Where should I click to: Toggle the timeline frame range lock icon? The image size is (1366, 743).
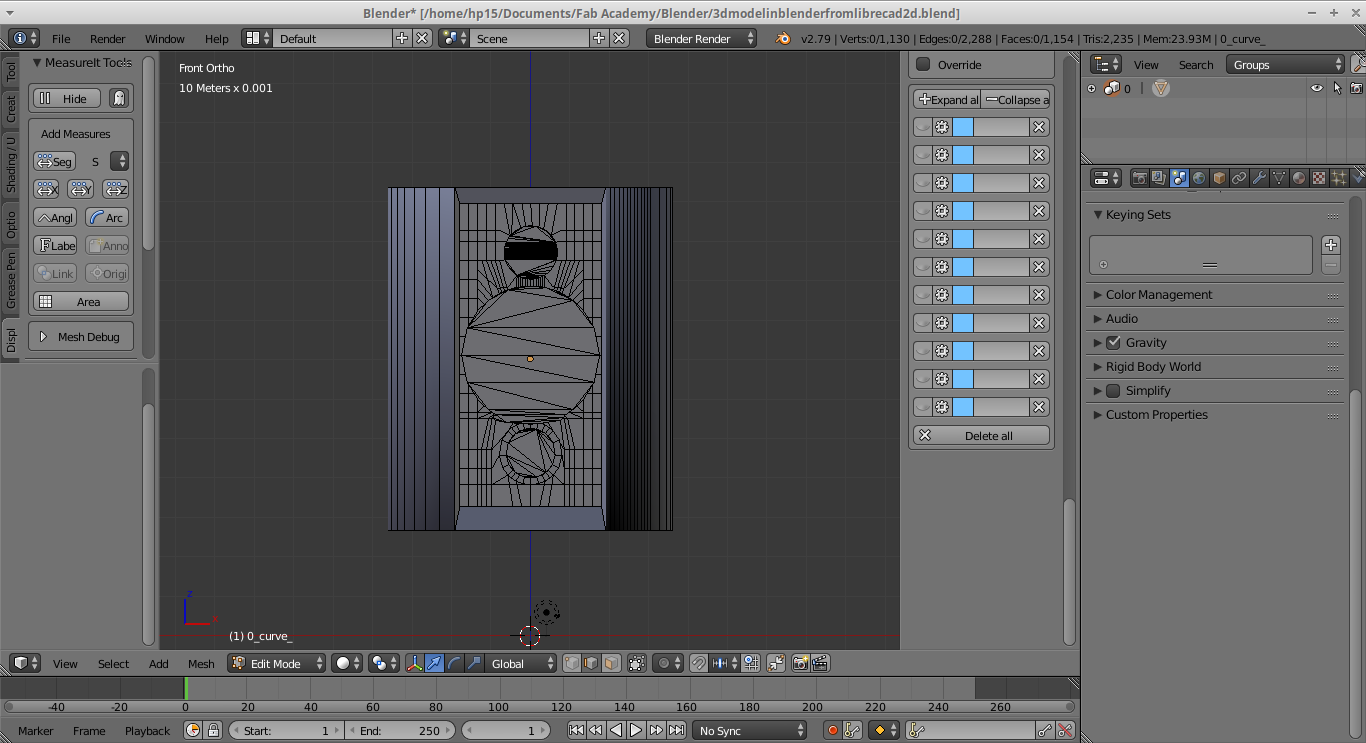[x=213, y=731]
